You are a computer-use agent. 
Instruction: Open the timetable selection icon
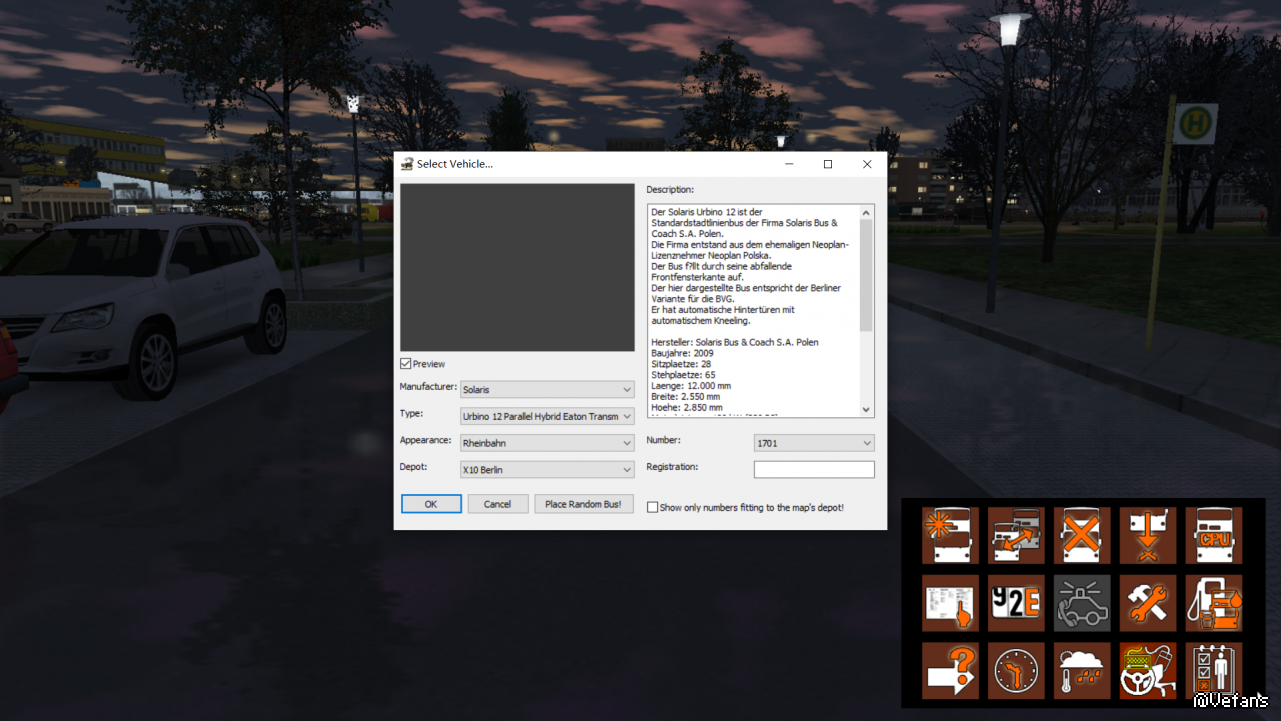950,603
